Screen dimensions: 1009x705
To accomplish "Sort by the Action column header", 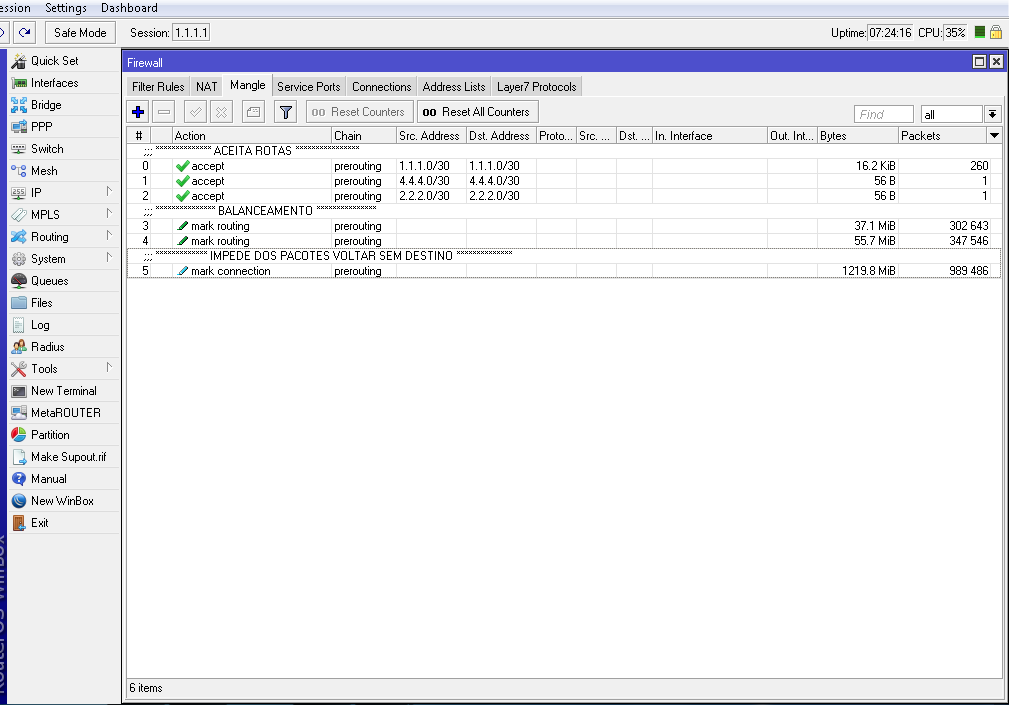I will 252,136.
